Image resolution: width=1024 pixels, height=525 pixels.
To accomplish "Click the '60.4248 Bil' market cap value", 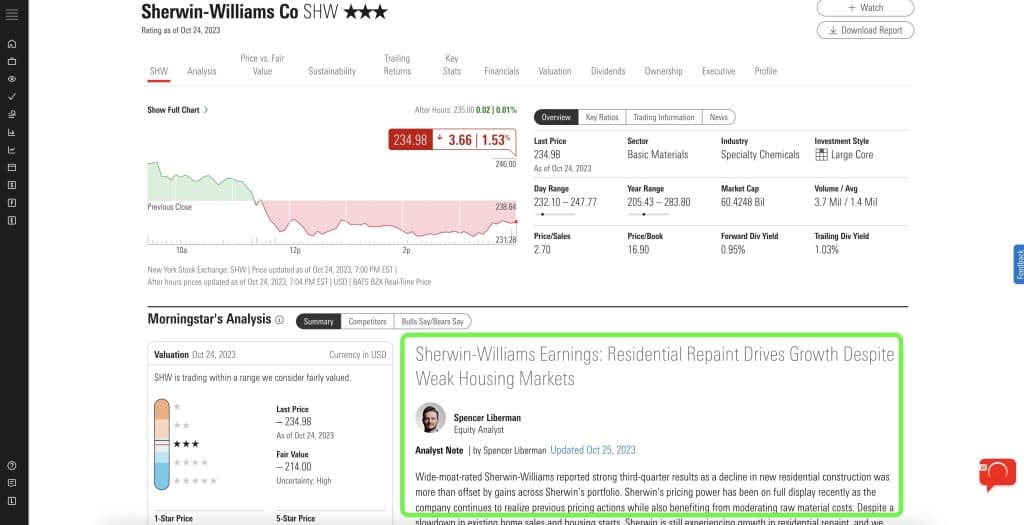I will 743,202.
